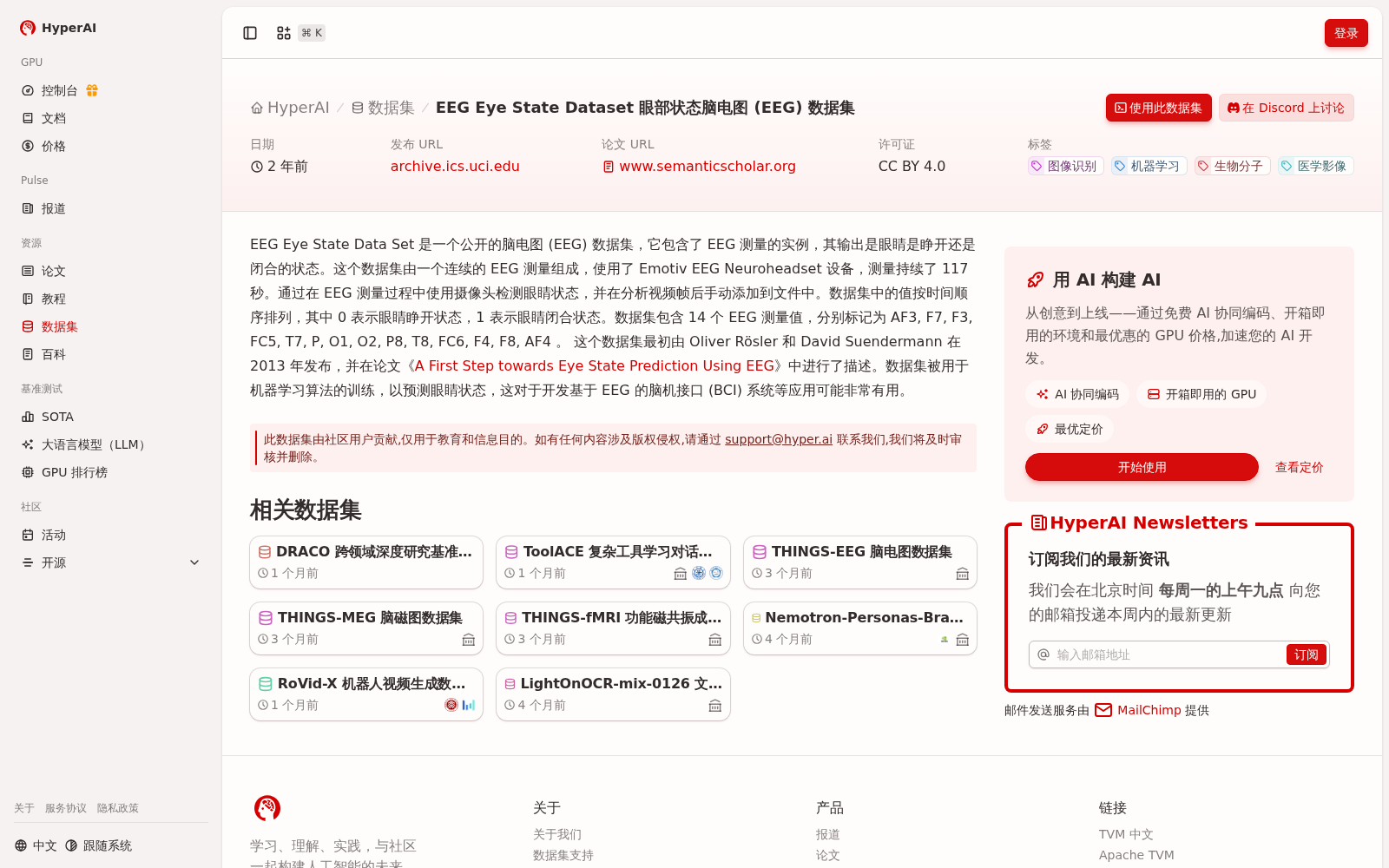Image resolution: width=1389 pixels, height=868 pixels.
Task: Open 报道 in the sidebar
Action: [x=111, y=208]
